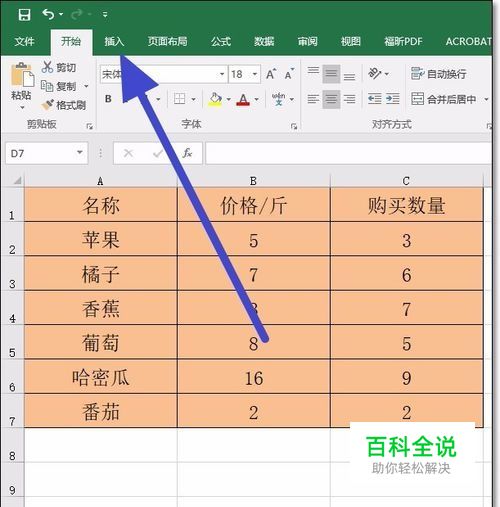Click the increase indent icon

point(393,99)
